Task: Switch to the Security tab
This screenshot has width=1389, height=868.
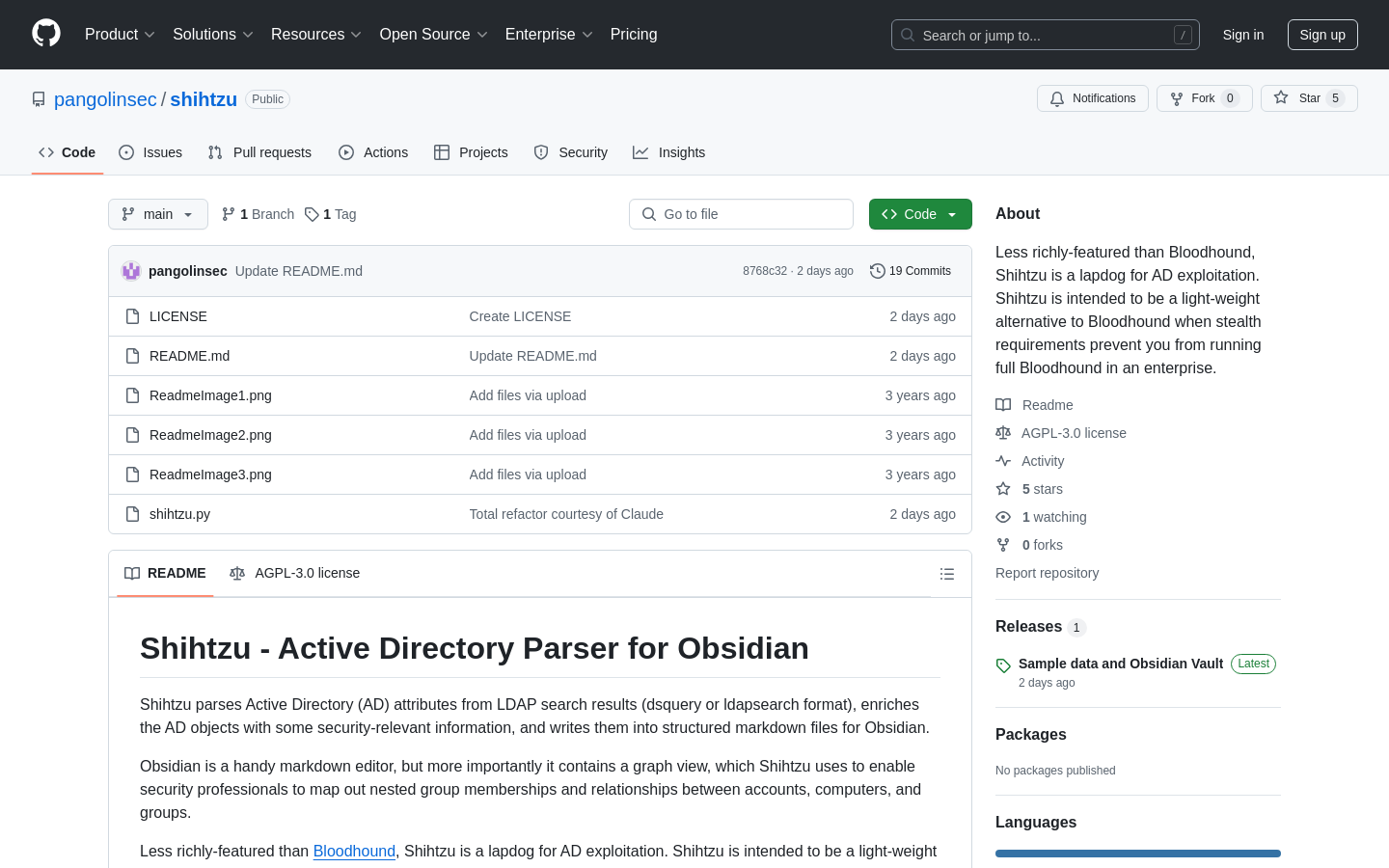Action: (x=571, y=152)
